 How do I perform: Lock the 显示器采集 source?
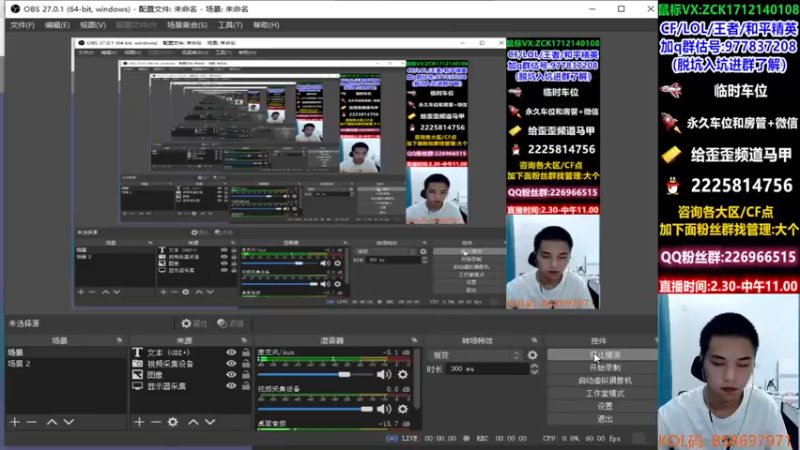coord(246,386)
